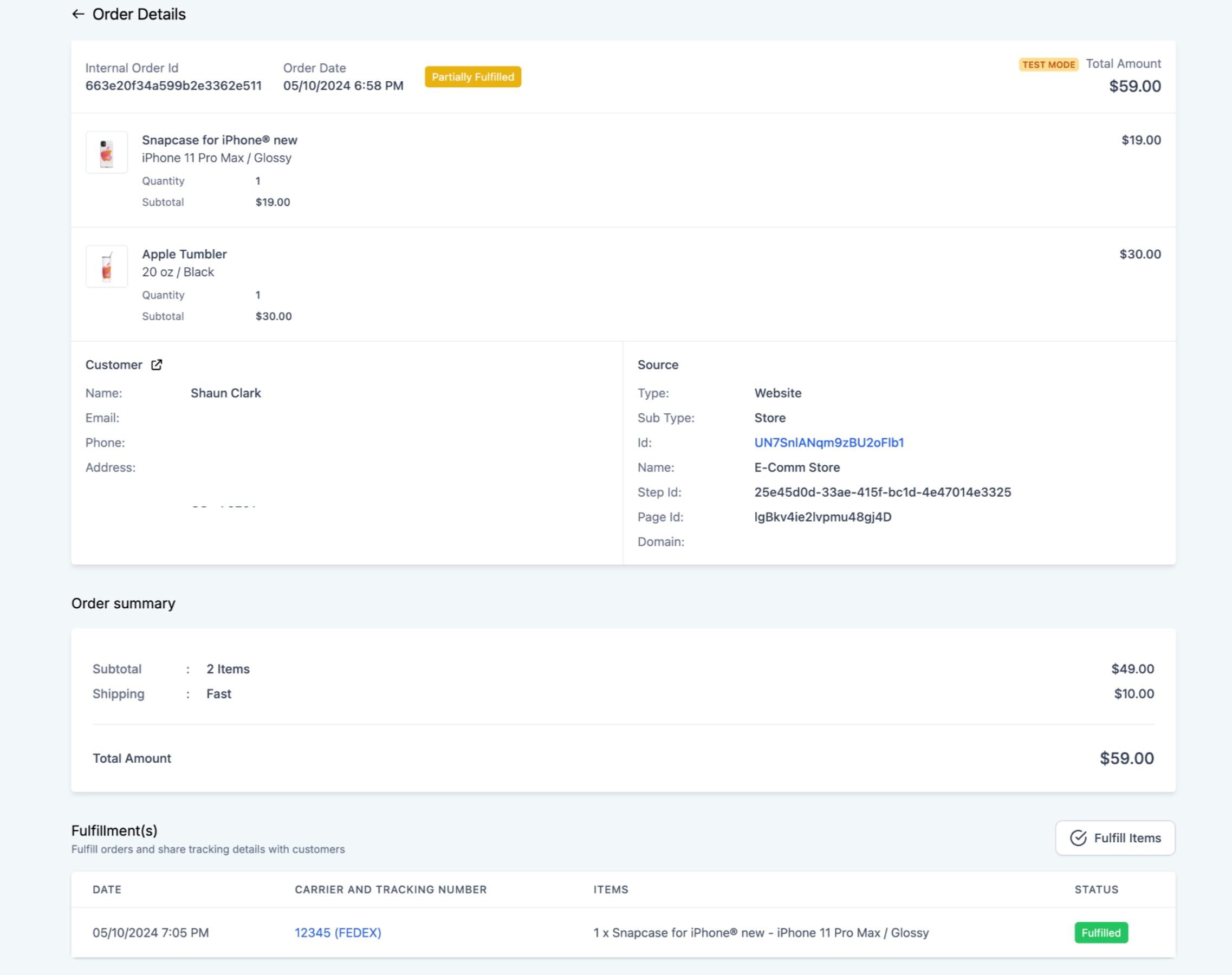1232x975 pixels.
Task: Click the Snapcase for iPhone® new title
Action: tap(219, 140)
